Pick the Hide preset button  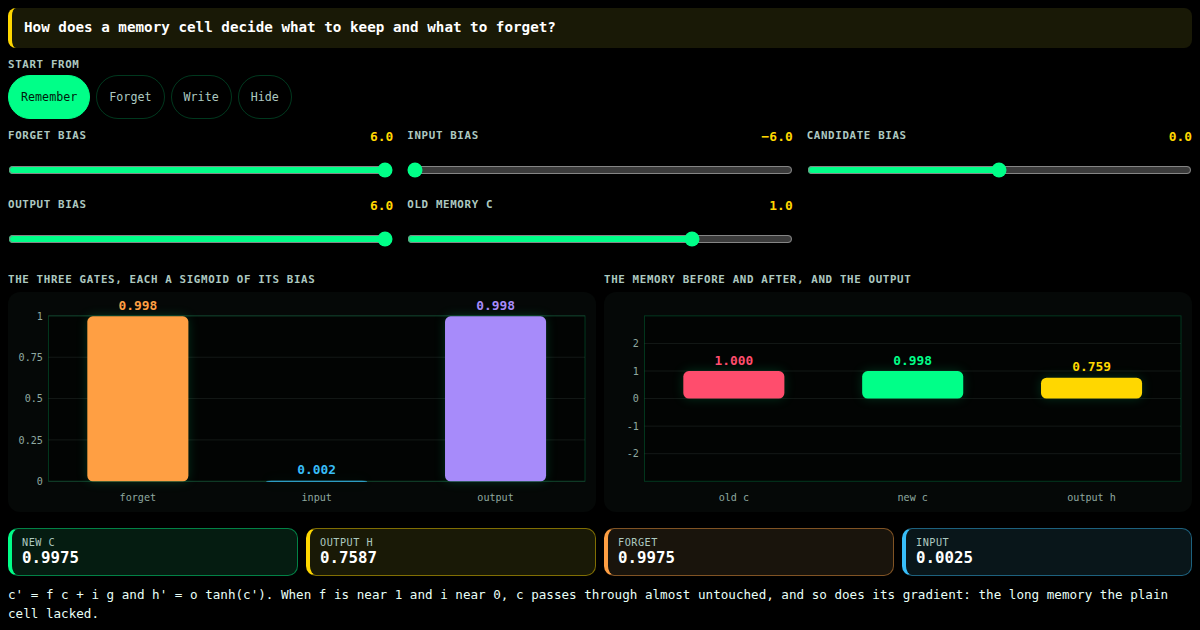point(265,97)
